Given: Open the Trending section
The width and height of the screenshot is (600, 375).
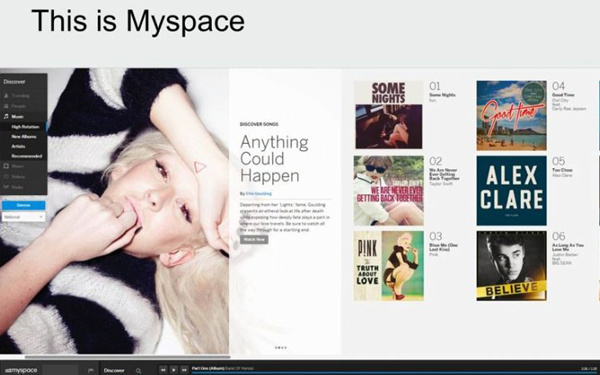Looking at the screenshot, I should click(x=20, y=96).
